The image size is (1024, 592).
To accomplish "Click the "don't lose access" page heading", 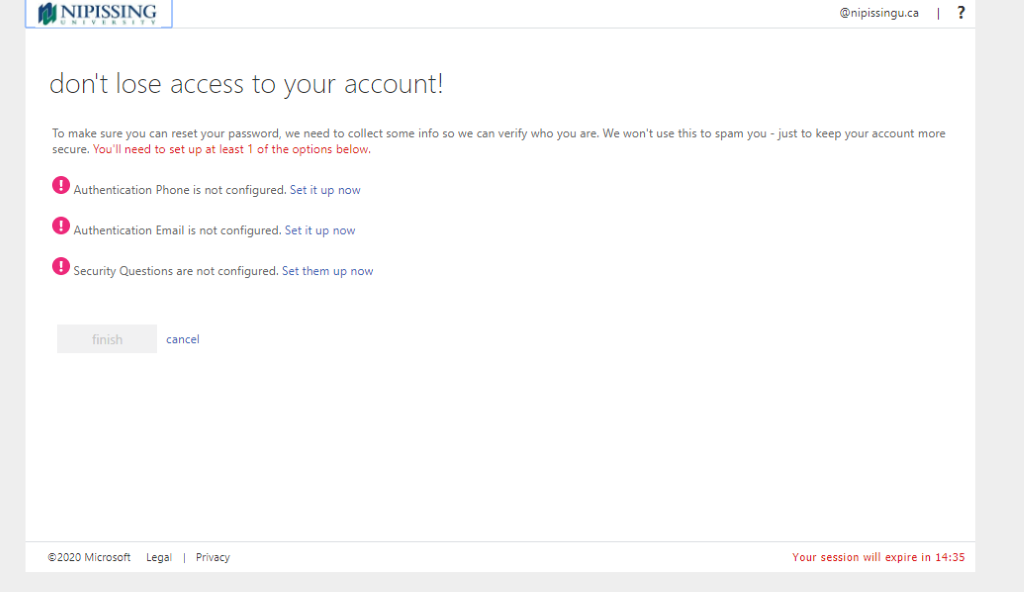I will (246, 85).
